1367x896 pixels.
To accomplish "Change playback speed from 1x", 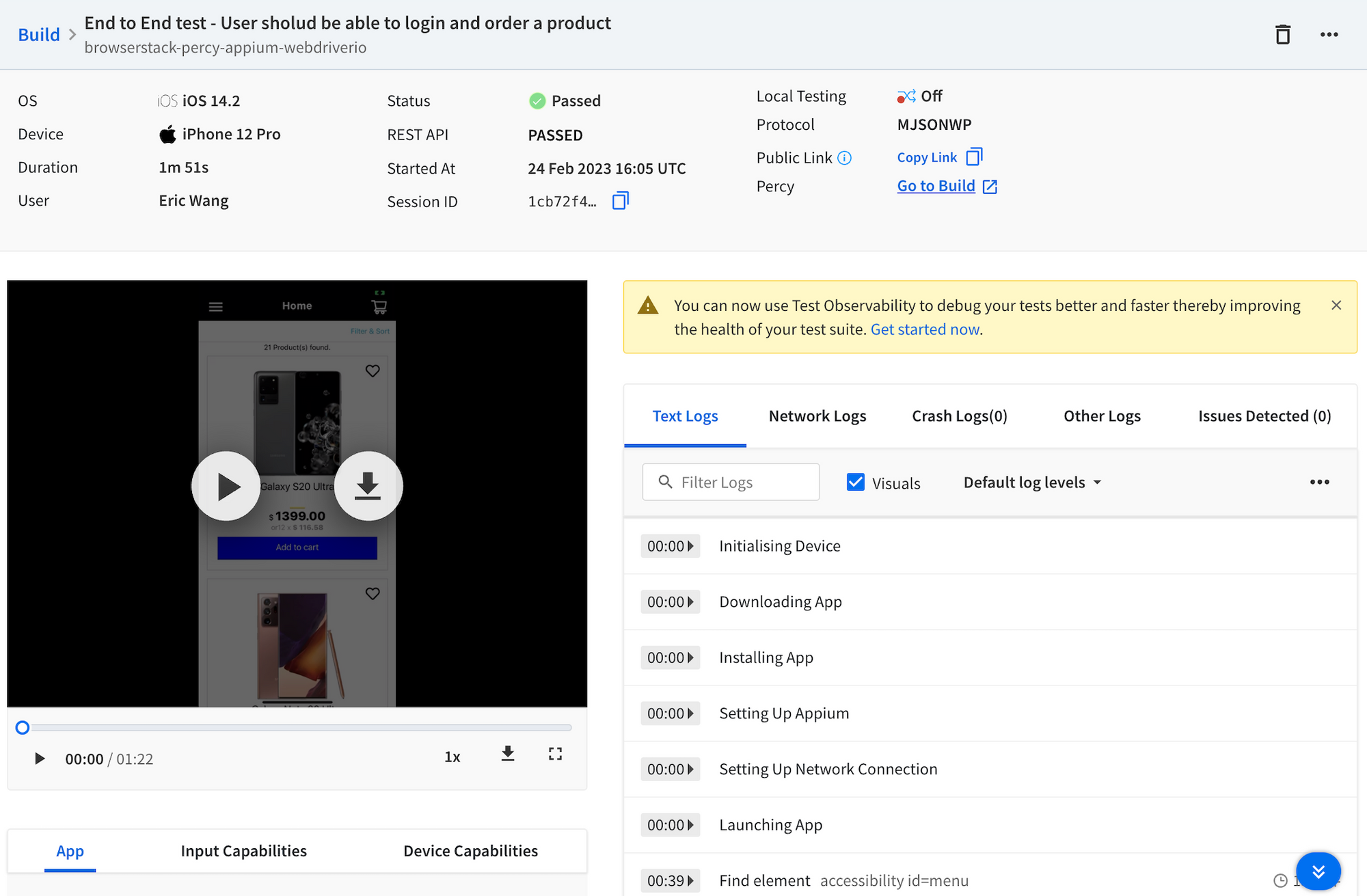I will click(x=452, y=757).
